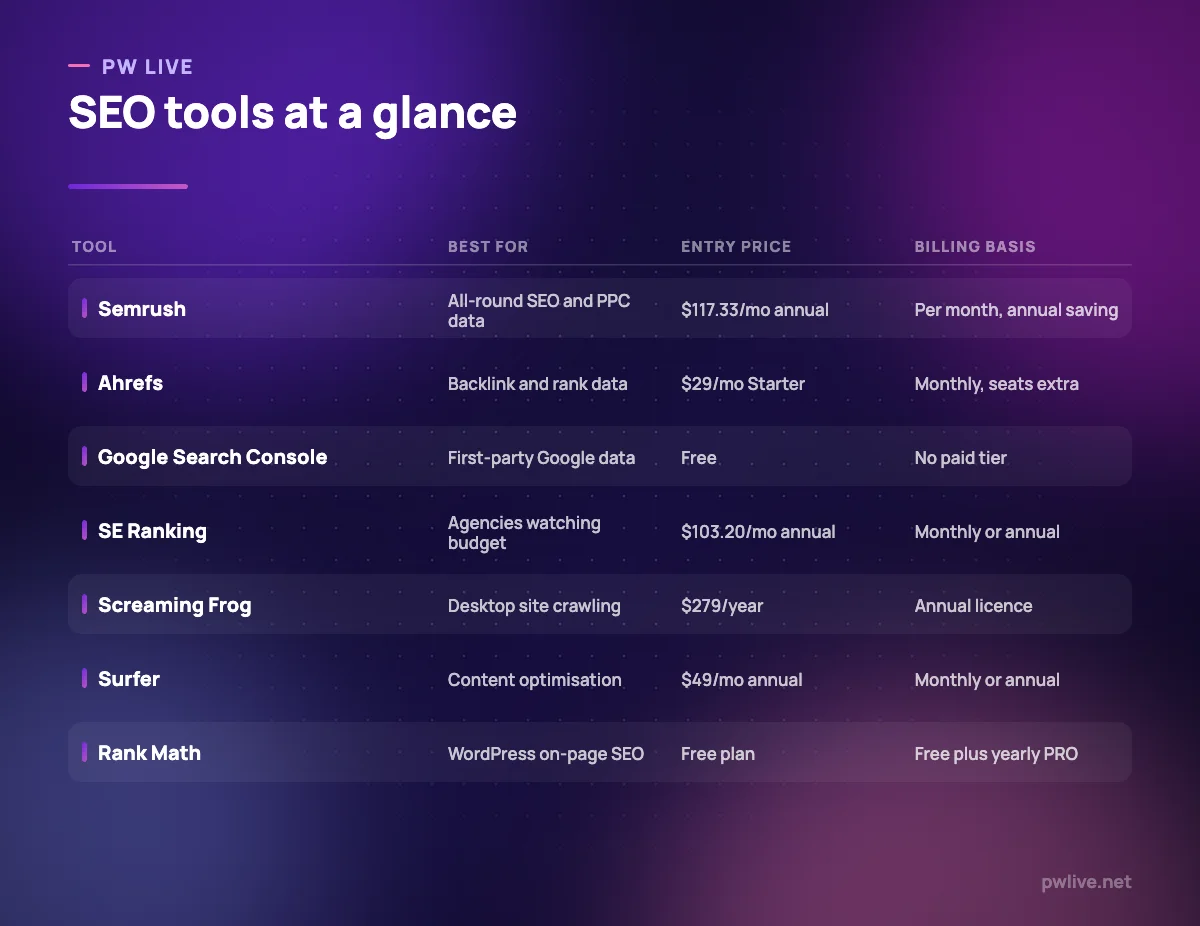Click 'Backlink and rank data' cell

[538, 384]
